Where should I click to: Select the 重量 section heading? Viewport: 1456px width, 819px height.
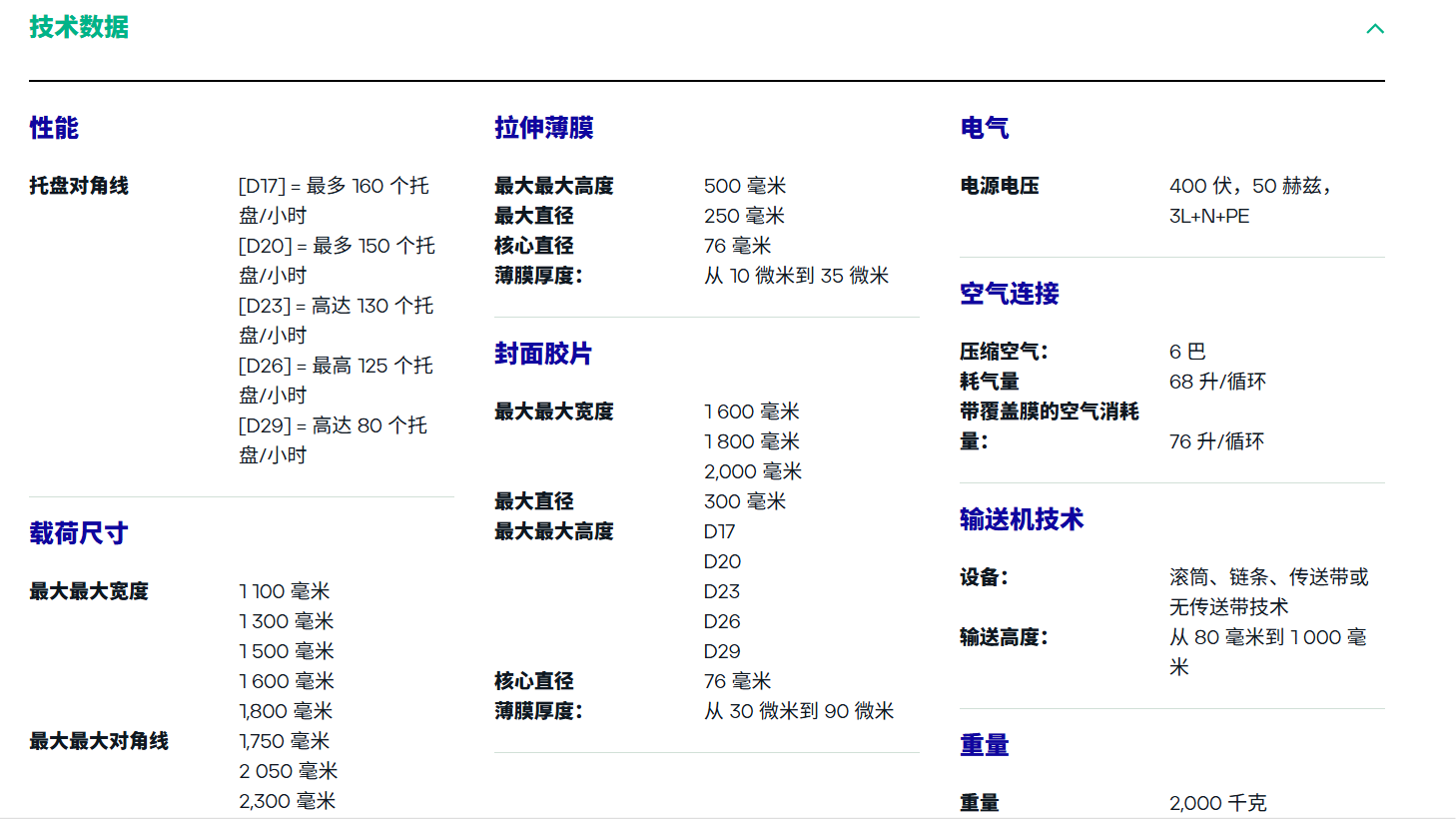[984, 744]
